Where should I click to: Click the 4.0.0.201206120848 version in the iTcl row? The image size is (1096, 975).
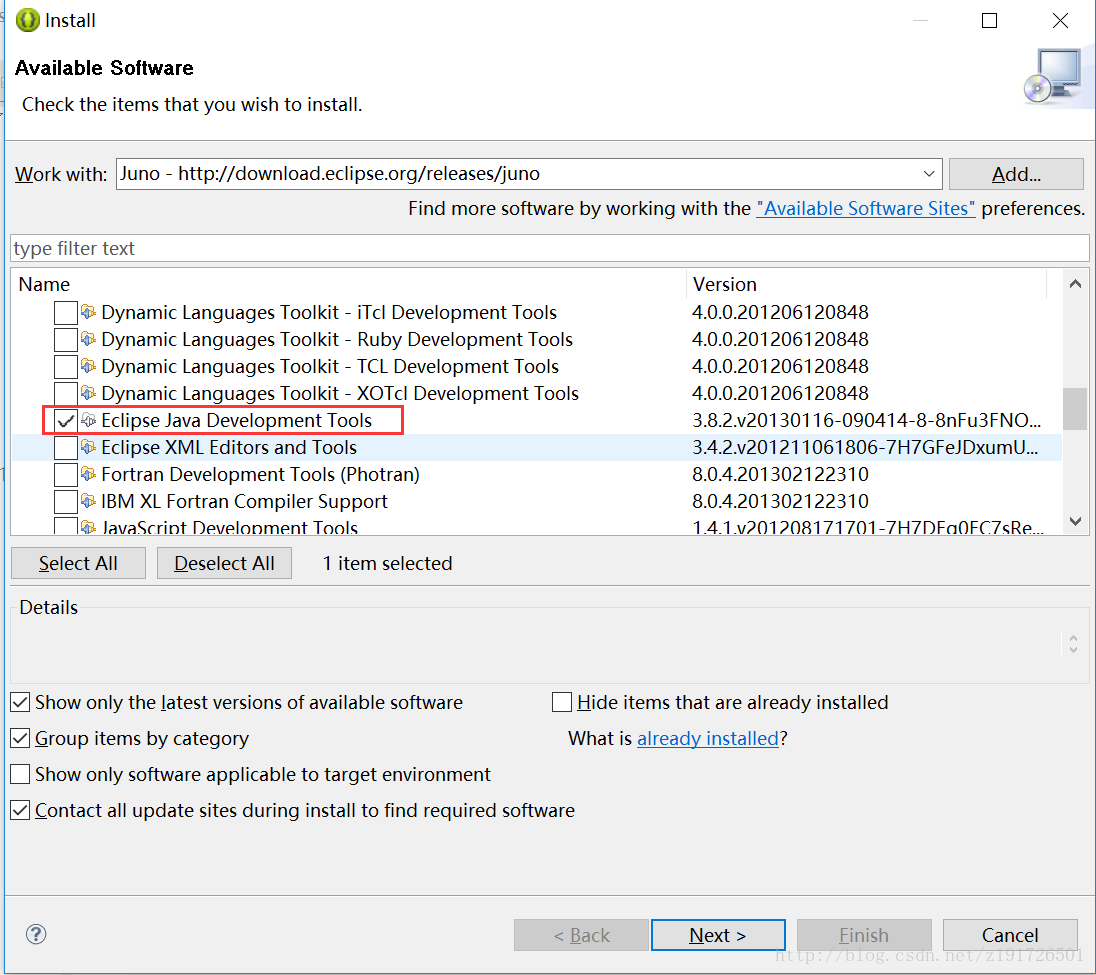(780, 312)
